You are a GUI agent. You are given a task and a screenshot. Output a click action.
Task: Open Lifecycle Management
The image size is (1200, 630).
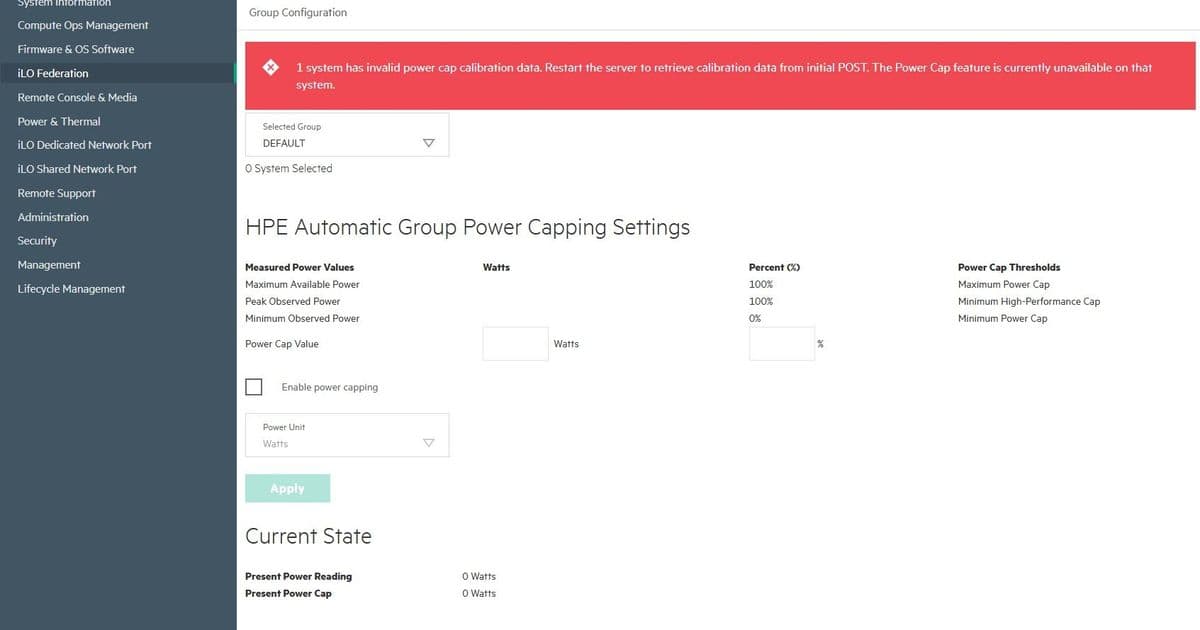[x=70, y=288]
